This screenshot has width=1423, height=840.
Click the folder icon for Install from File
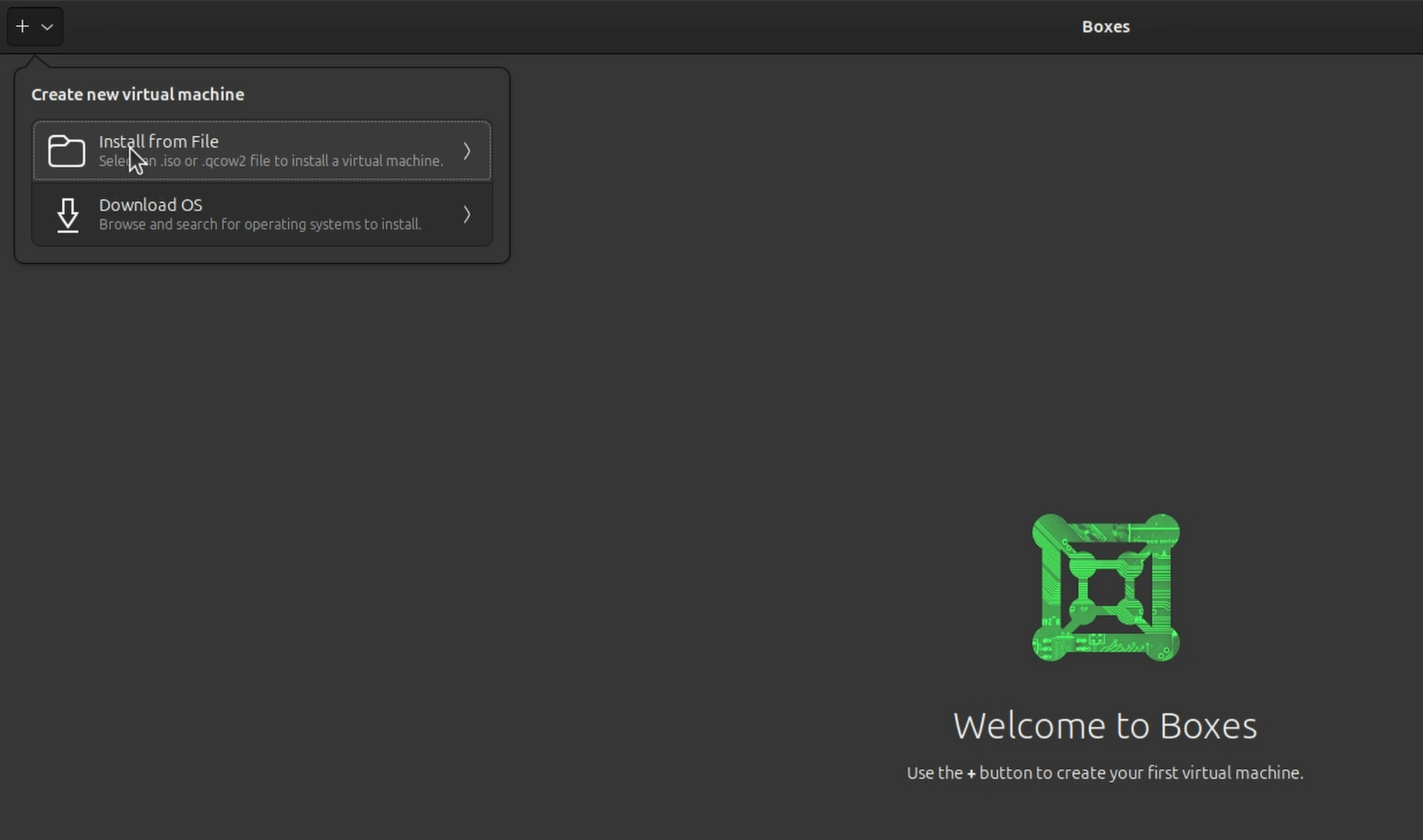67,151
